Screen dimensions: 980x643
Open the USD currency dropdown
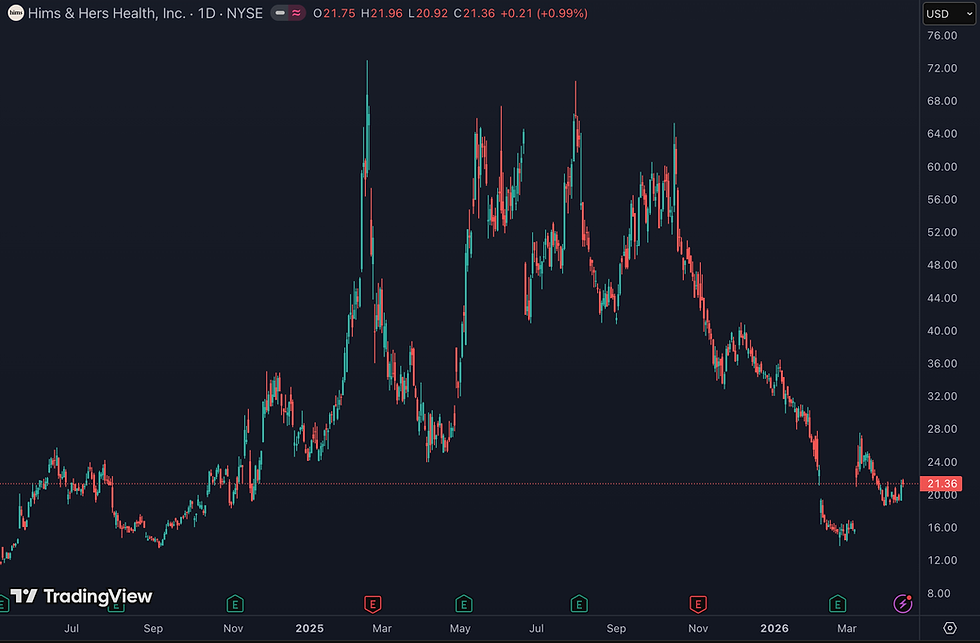click(949, 14)
